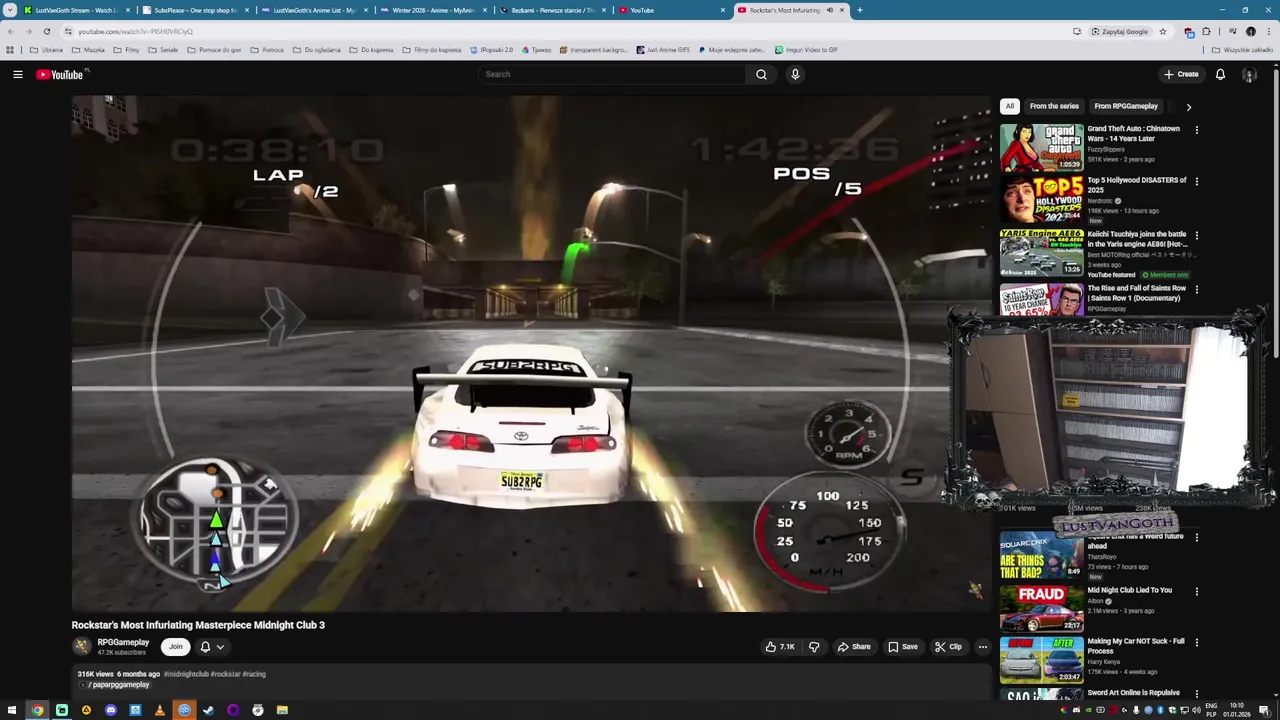This screenshot has width=1280, height=720.
Task: Click the search magnifier button
Action: pyautogui.click(x=761, y=74)
